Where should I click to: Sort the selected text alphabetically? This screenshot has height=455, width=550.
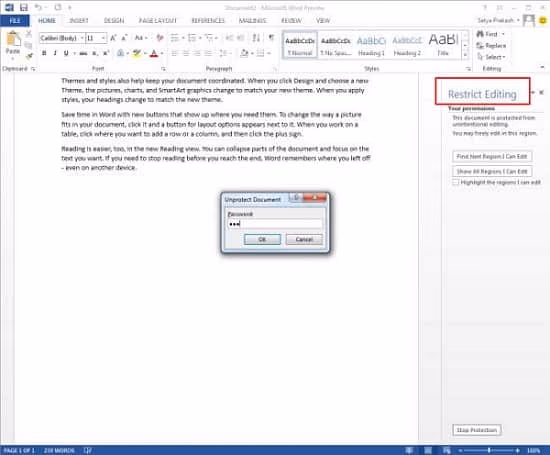256,38
